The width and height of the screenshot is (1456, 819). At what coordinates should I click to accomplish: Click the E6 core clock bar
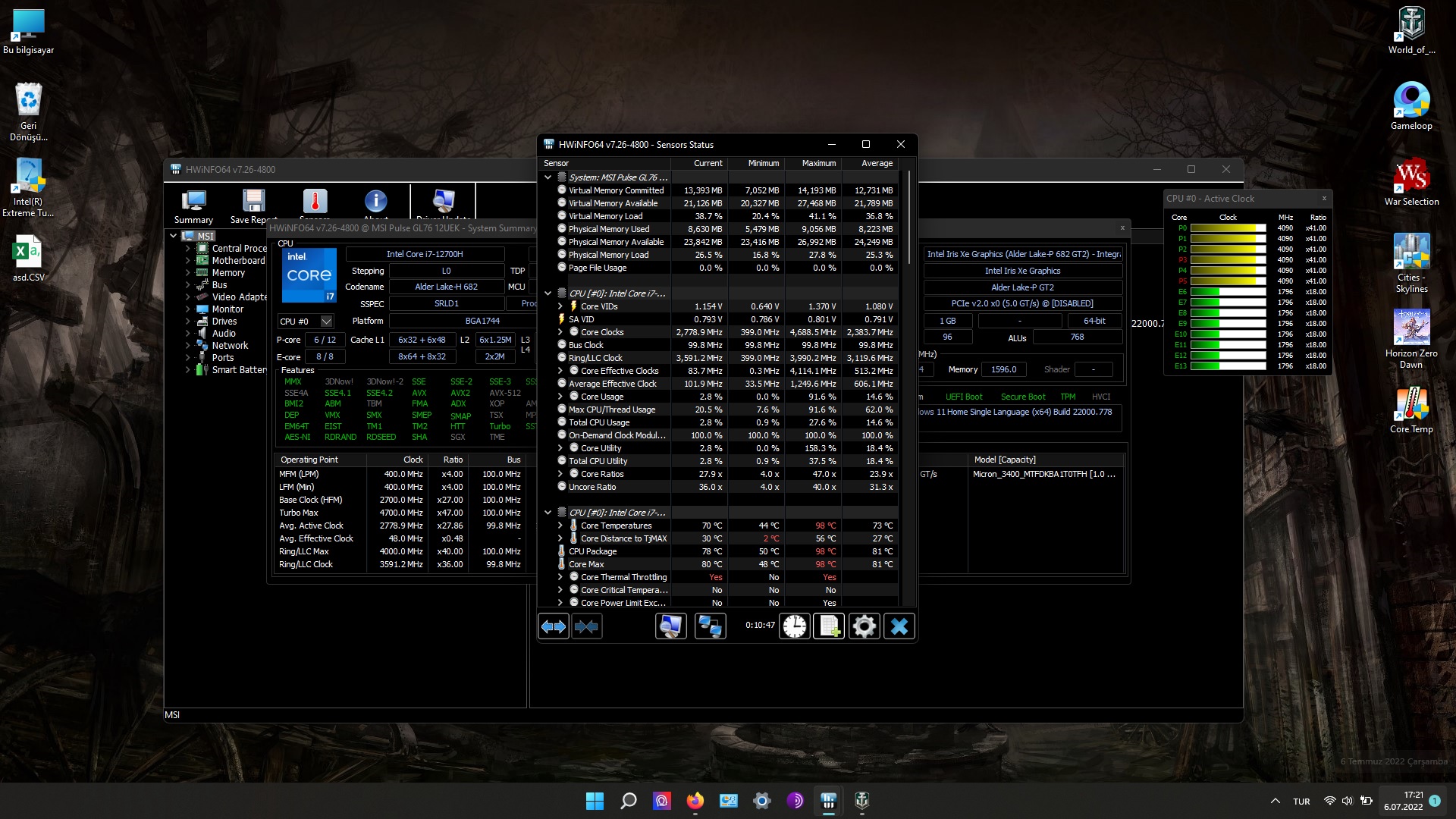1228,292
